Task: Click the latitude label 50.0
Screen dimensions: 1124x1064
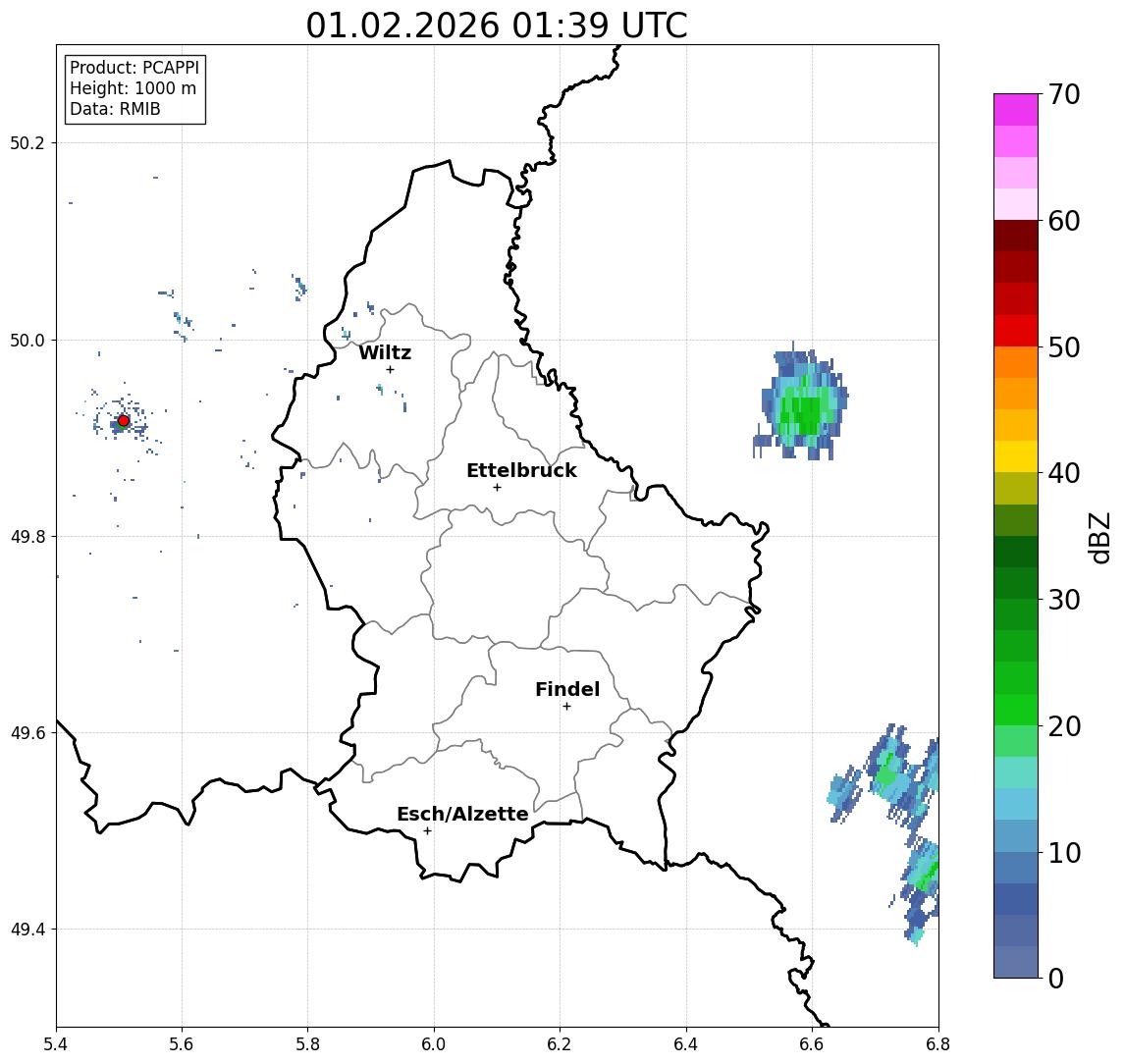Action: coord(27,340)
